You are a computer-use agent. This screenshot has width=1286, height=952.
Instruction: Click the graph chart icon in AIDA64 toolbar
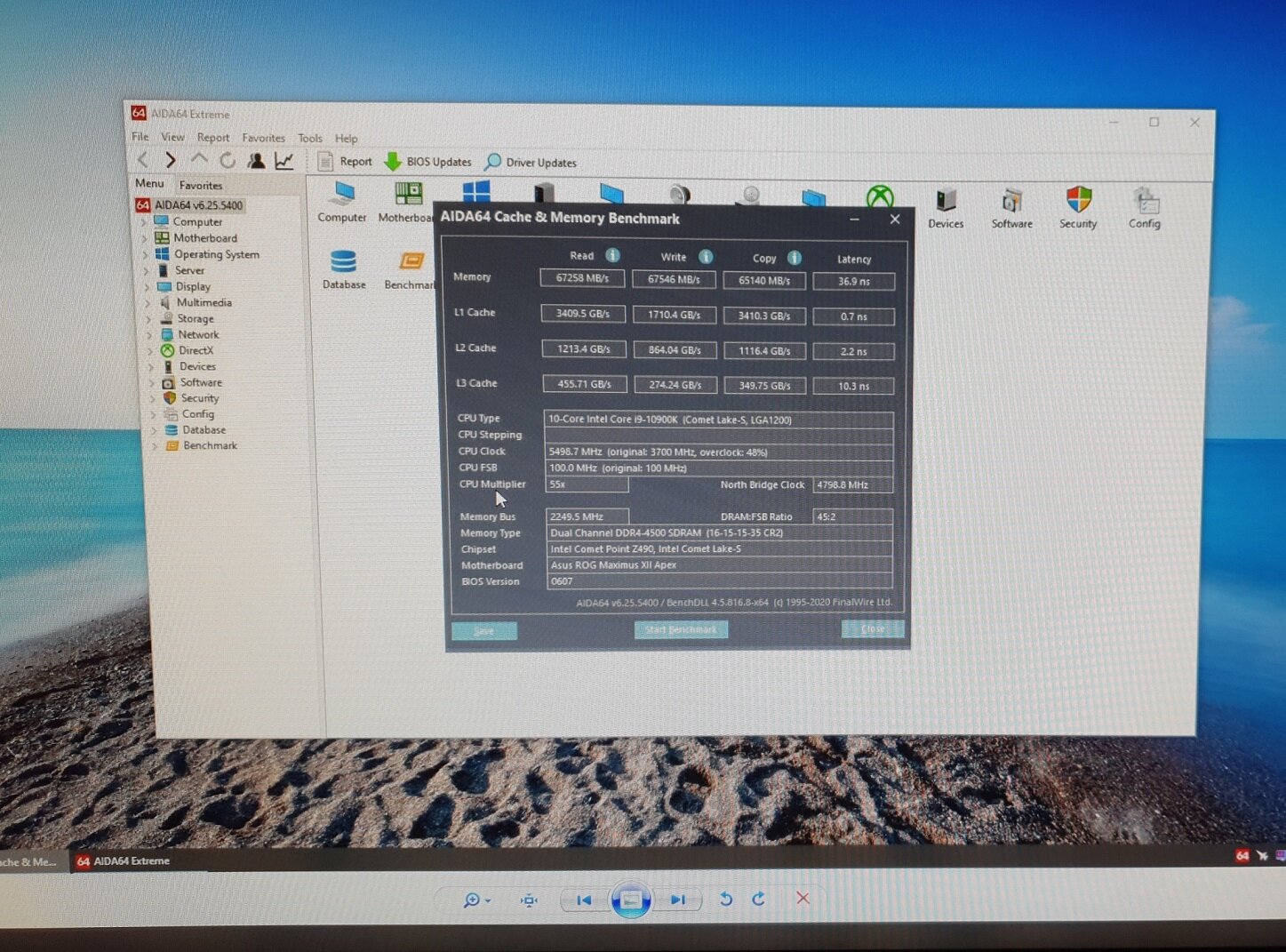(284, 160)
